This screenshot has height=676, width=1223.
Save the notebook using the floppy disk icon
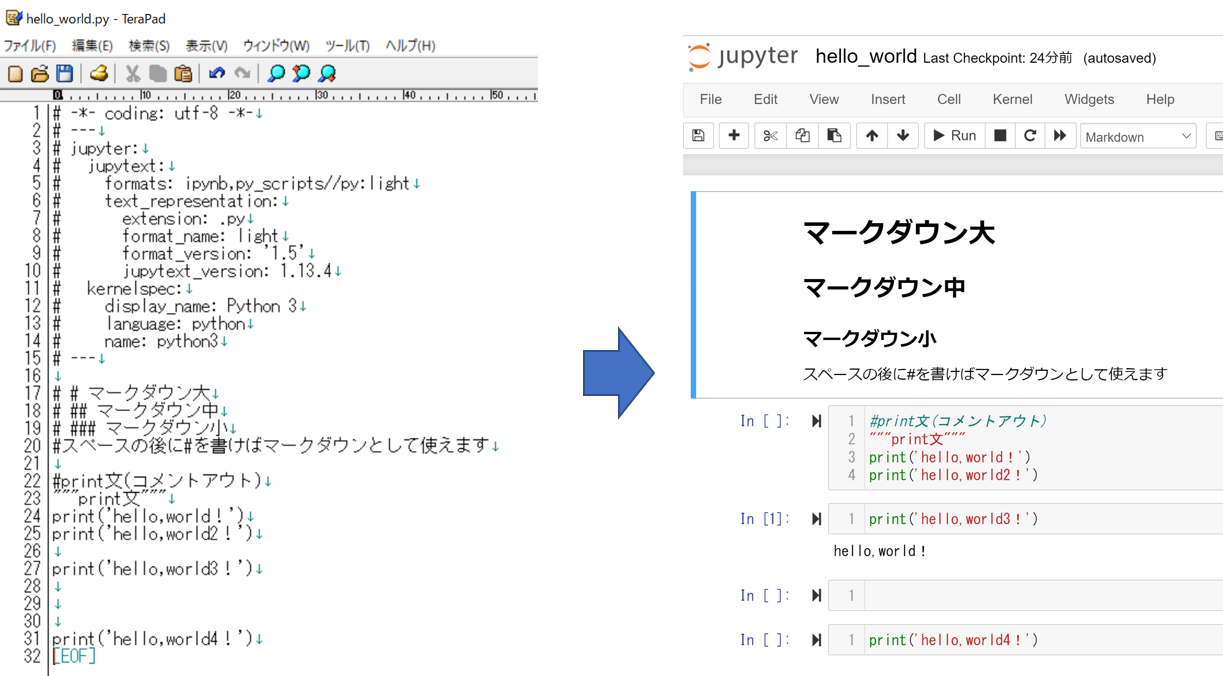click(x=698, y=135)
